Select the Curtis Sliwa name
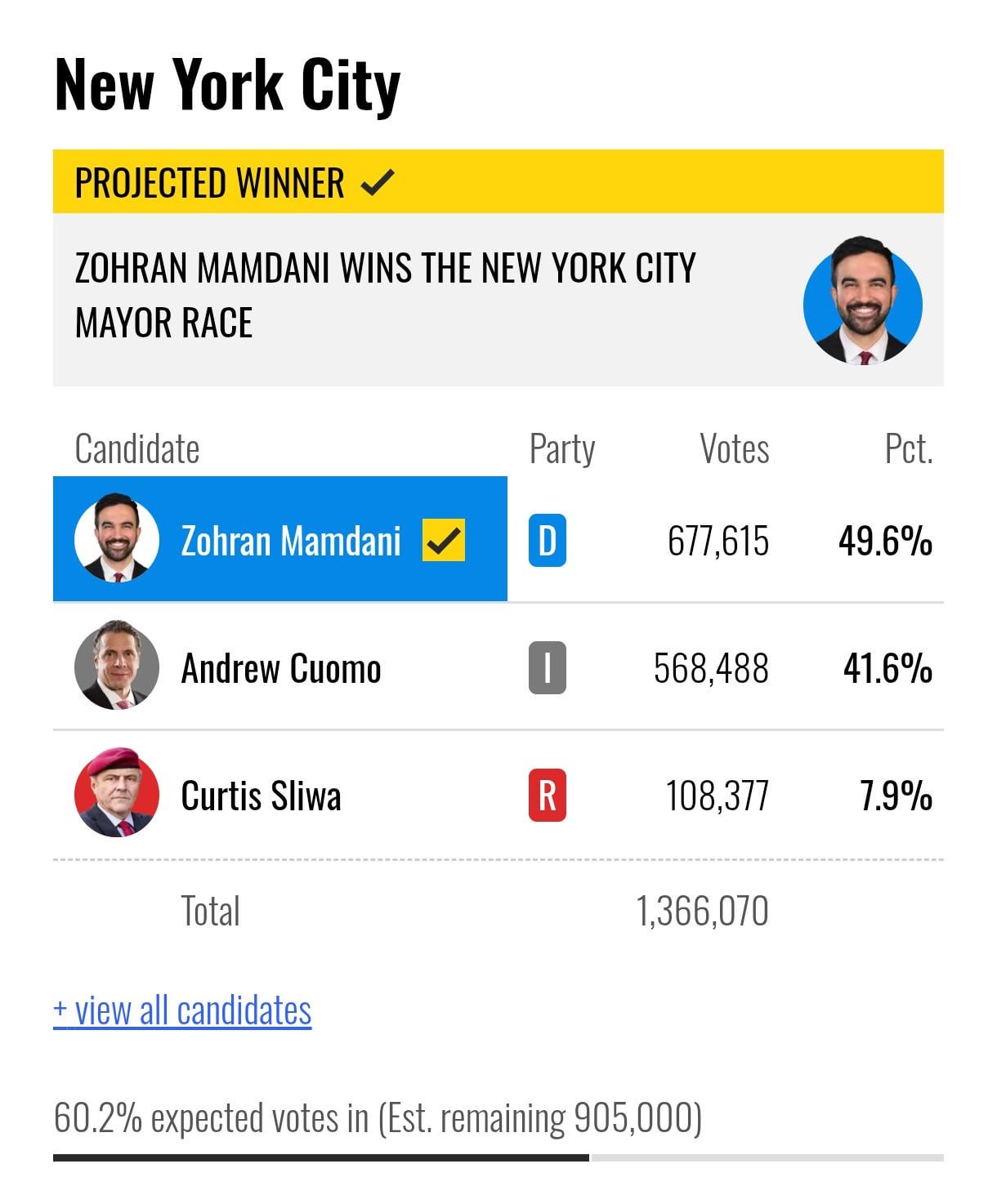The height and width of the screenshot is (1204, 997). pyautogui.click(x=261, y=796)
